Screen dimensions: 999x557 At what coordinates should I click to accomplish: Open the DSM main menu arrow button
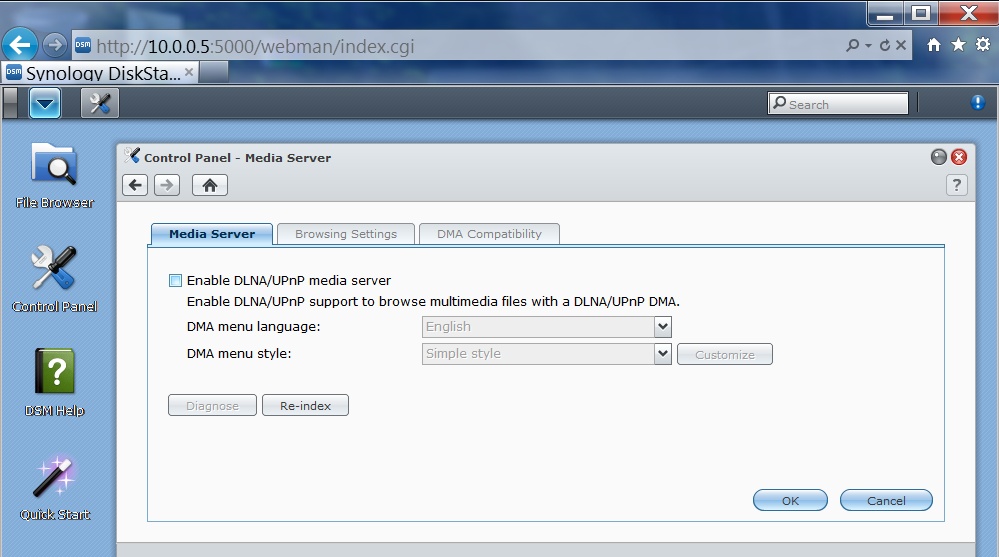click(x=45, y=103)
